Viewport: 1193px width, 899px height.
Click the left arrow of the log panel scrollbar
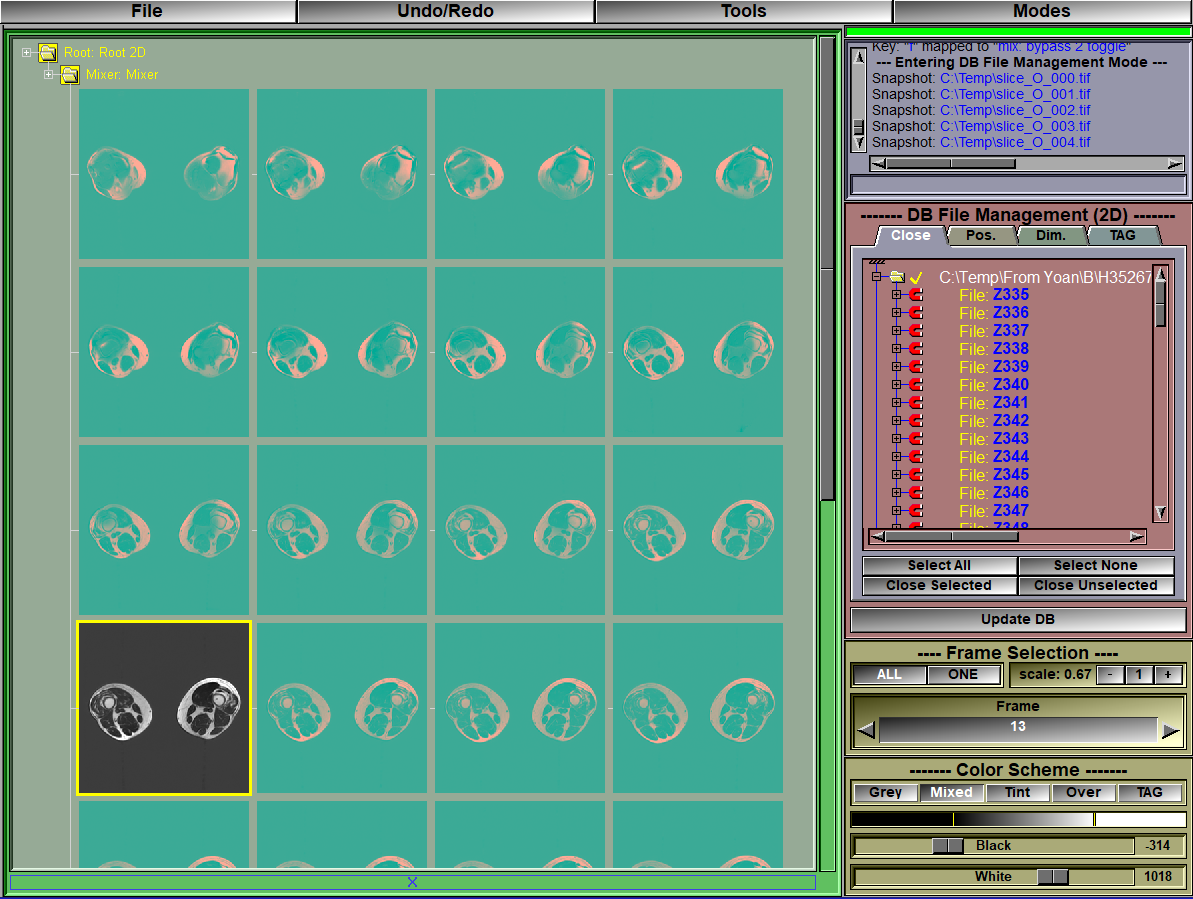(879, 164)
